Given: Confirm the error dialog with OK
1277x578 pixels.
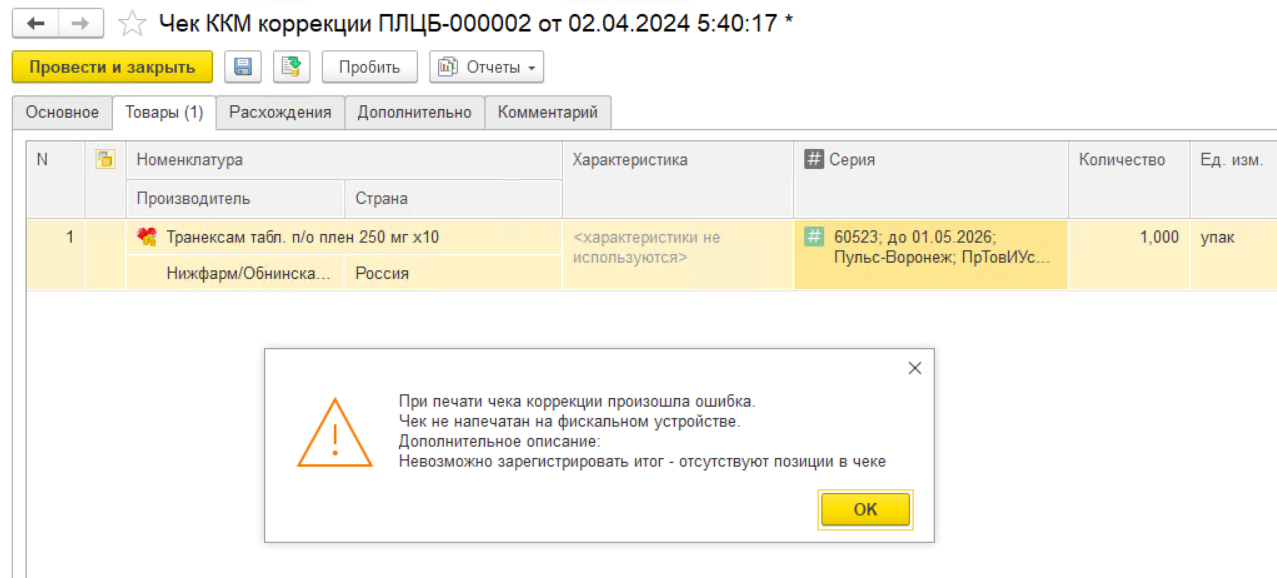Looking at the screenshot, I should point(865,509).
